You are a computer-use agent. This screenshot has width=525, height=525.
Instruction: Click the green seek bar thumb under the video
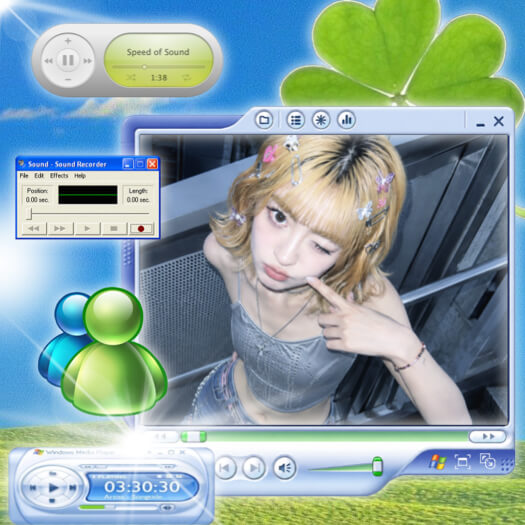pos(194,436)
